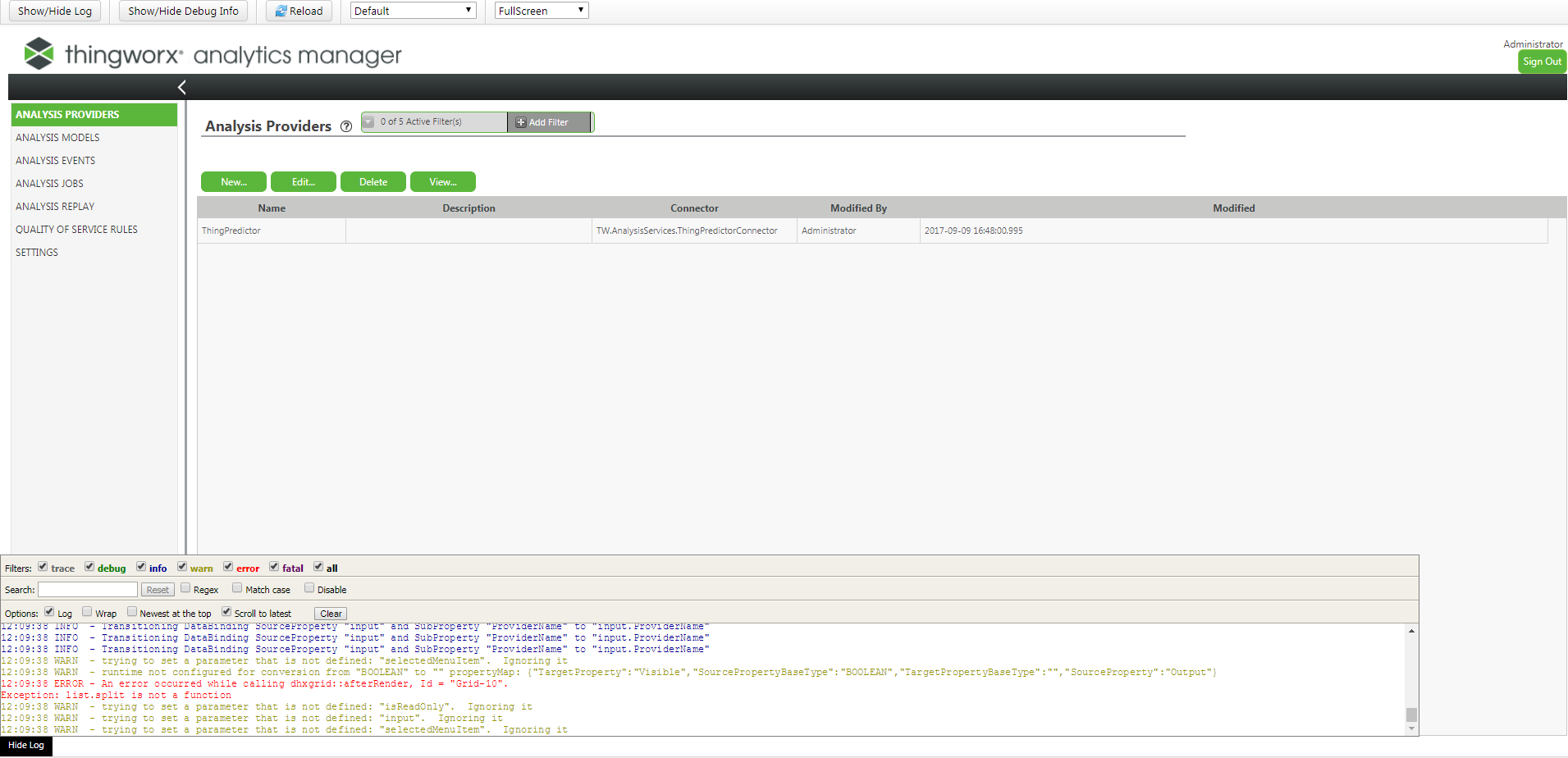Sort by the Description column header

(x=469, y=208)
